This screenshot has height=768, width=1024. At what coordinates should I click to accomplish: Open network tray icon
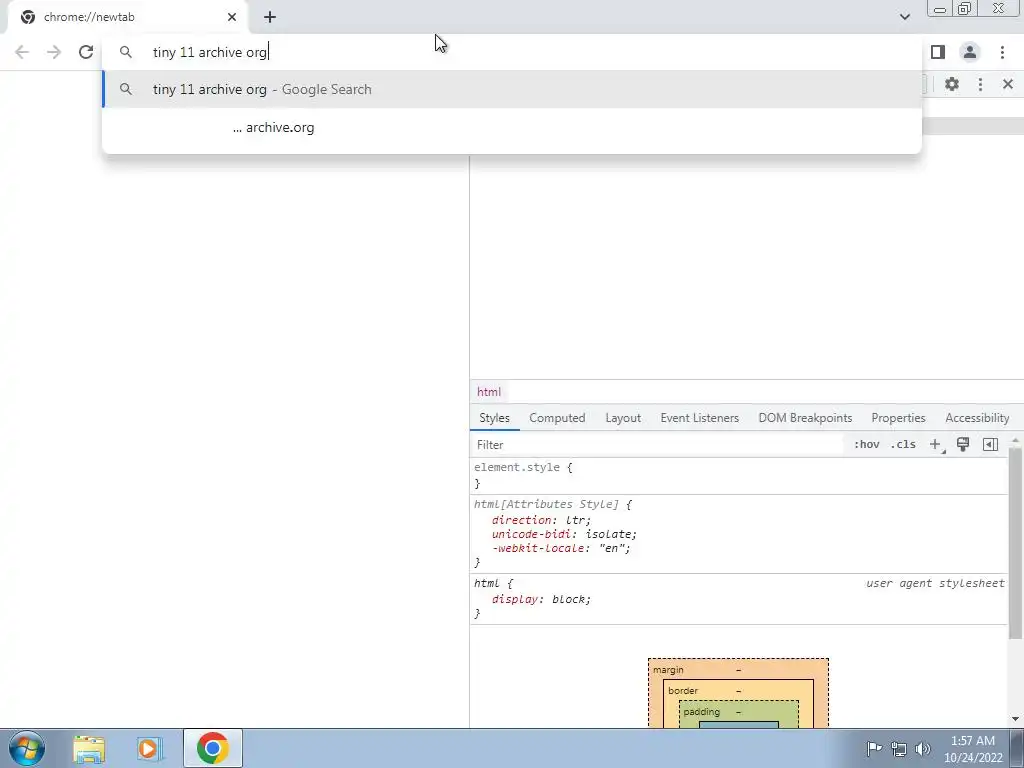tap(899, 749)
